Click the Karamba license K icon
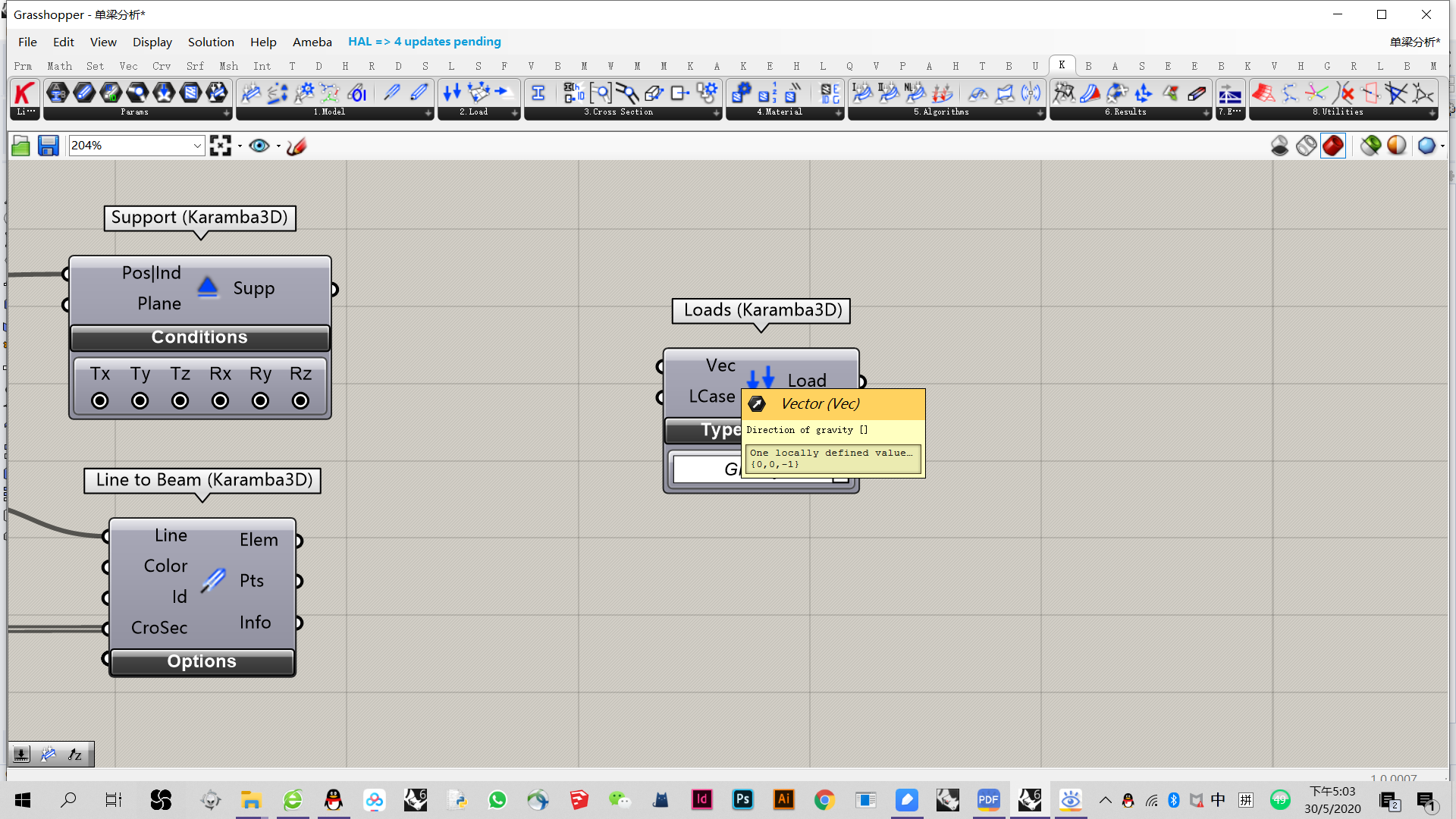The width and height of the screenshot is (1456, 819). [x=24, y=93]
